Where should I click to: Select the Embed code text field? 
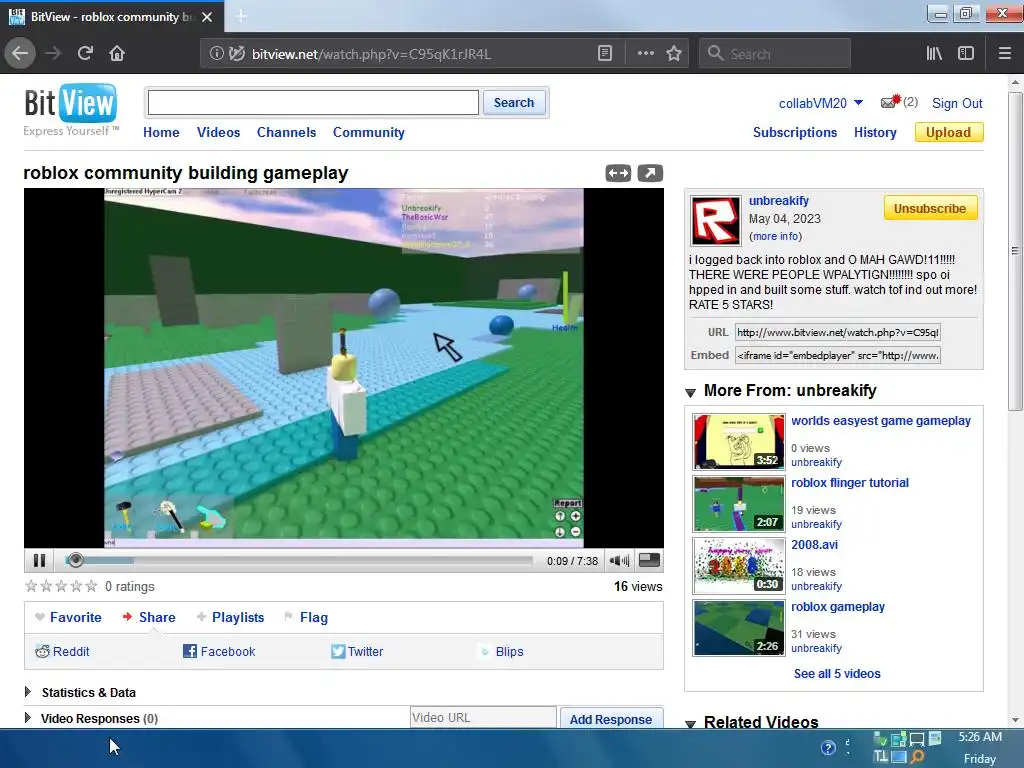[837, 355]
